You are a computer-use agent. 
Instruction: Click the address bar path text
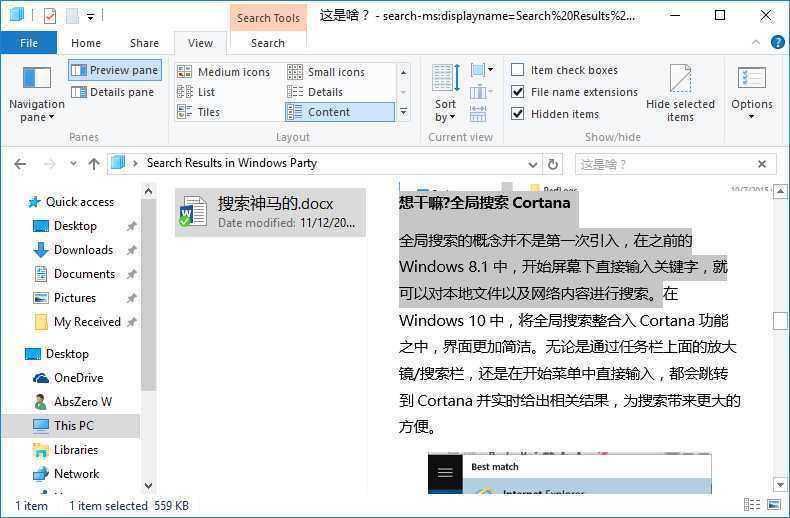click(232, 163)
